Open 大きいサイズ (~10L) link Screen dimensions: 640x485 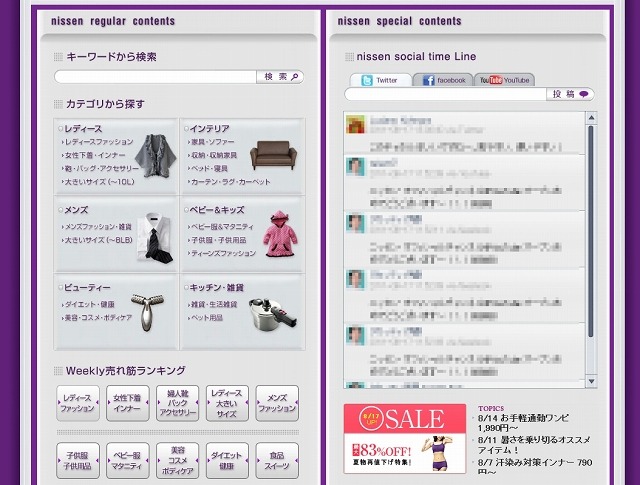[x=100, y=182]
